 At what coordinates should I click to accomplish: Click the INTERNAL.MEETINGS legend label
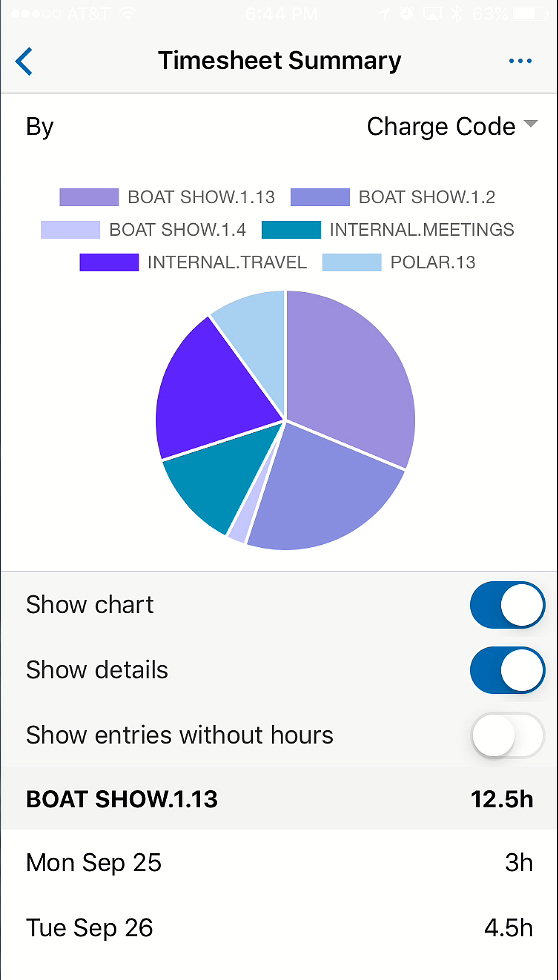tap(422, 229)
